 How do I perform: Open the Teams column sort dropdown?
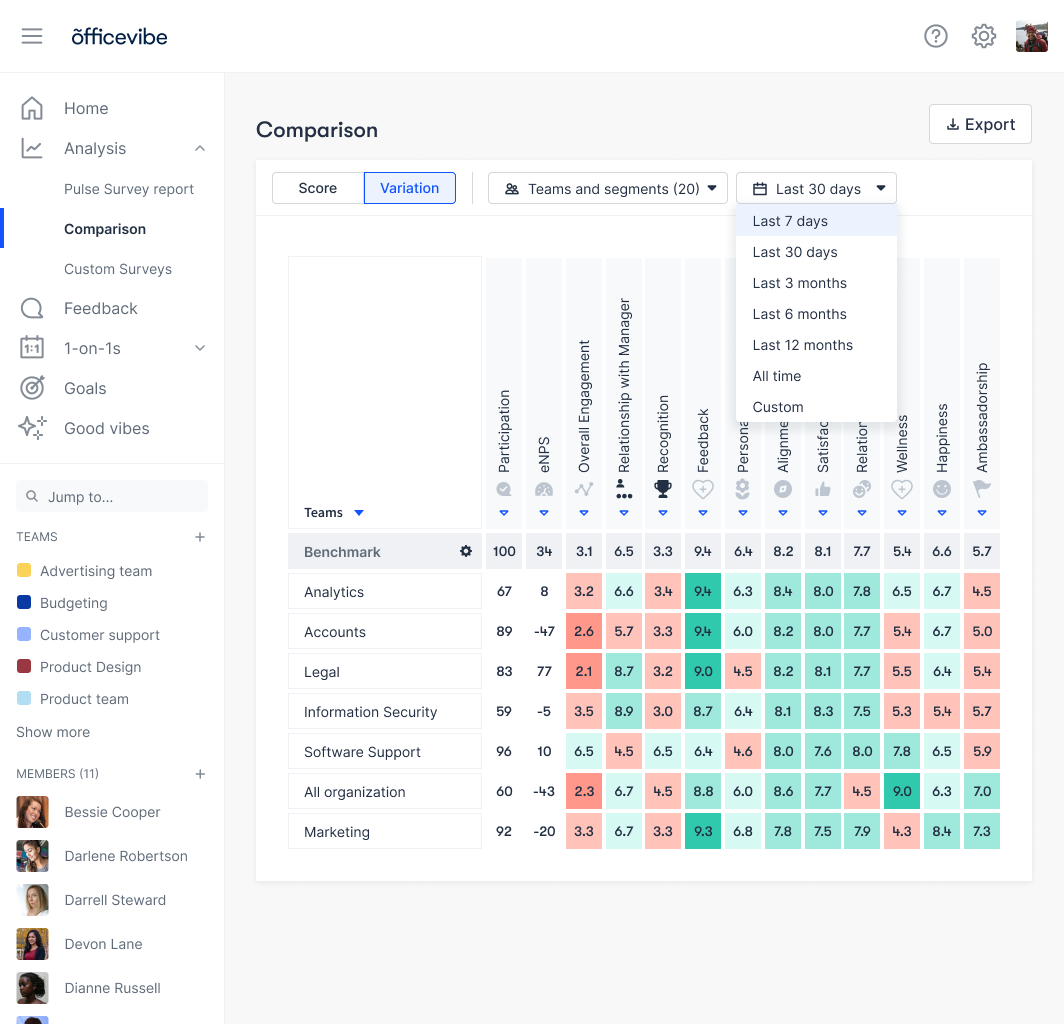pos(359,512)
